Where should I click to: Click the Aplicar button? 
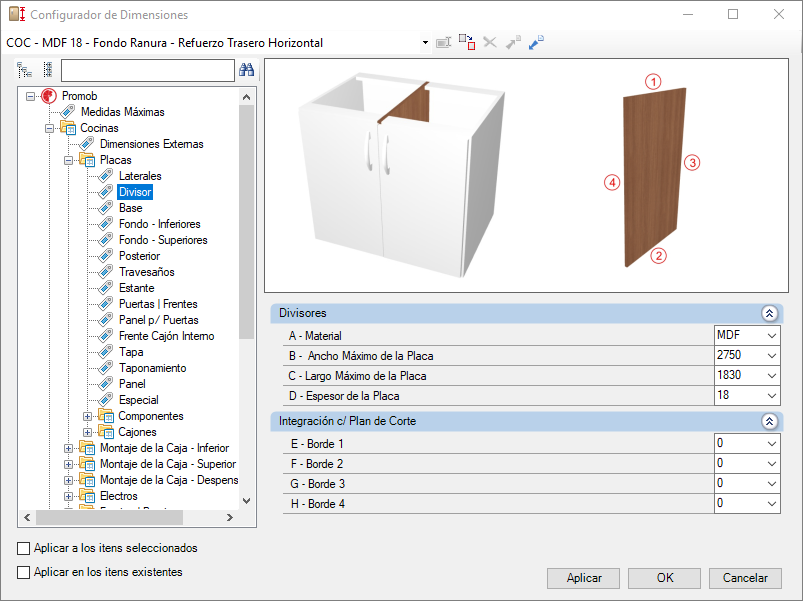pos(584,578)
